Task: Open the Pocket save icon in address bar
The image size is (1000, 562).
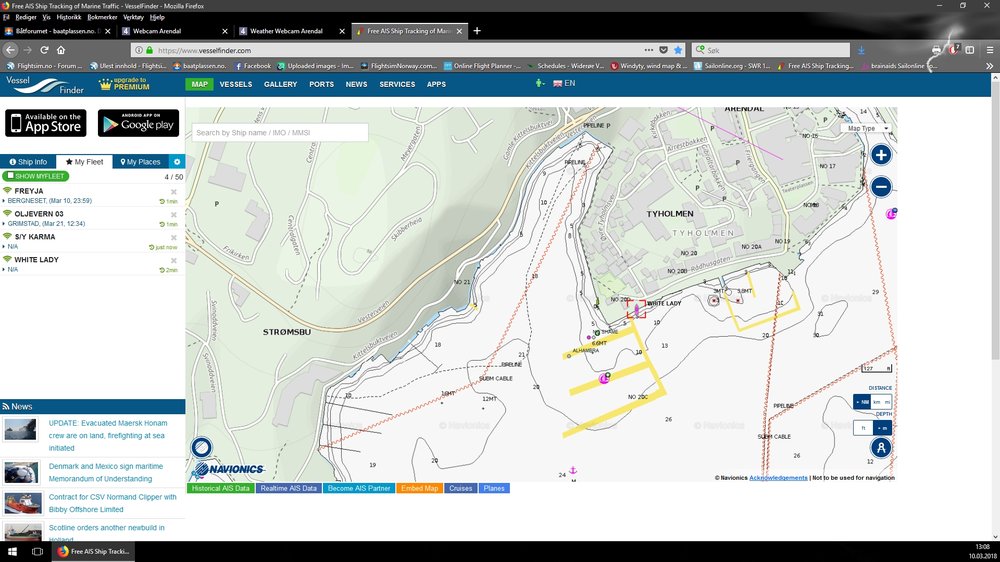Action: [x=663, y=50]
